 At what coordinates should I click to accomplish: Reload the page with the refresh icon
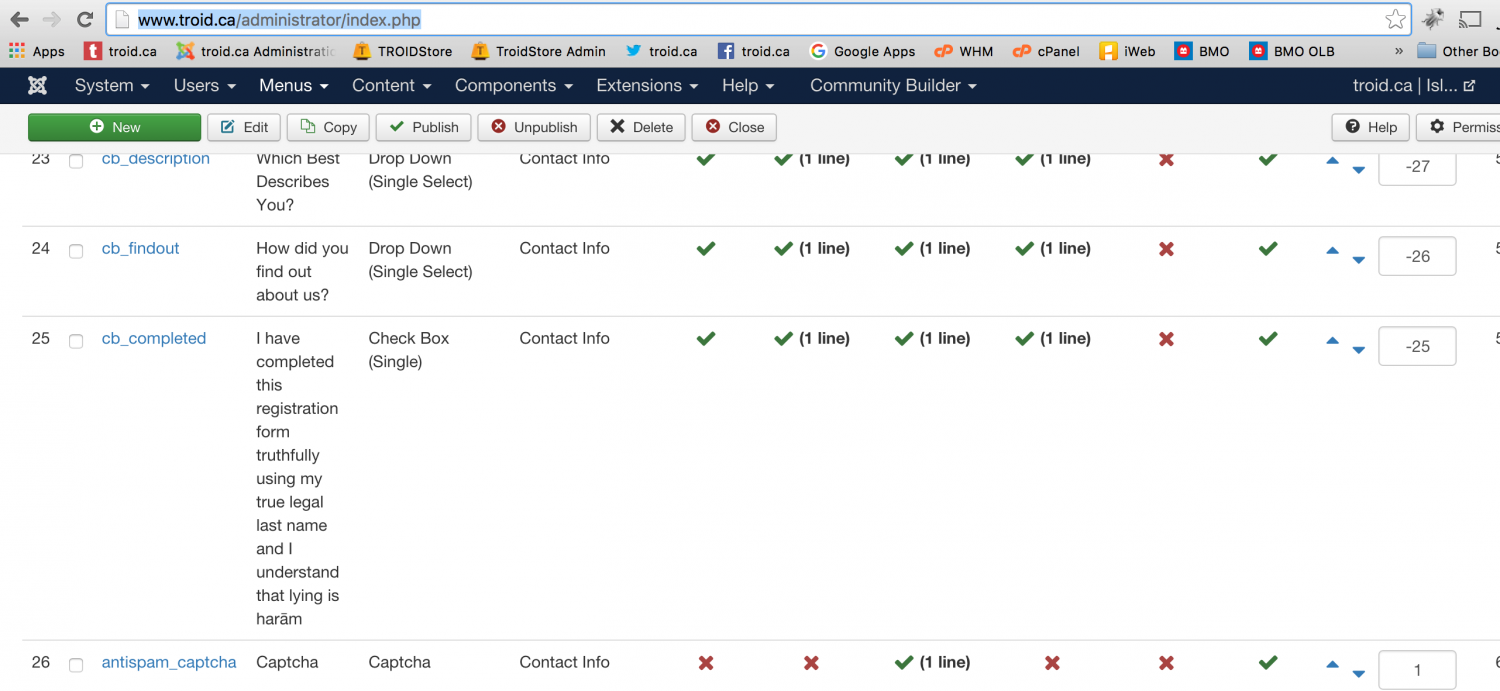click(85, 19)
